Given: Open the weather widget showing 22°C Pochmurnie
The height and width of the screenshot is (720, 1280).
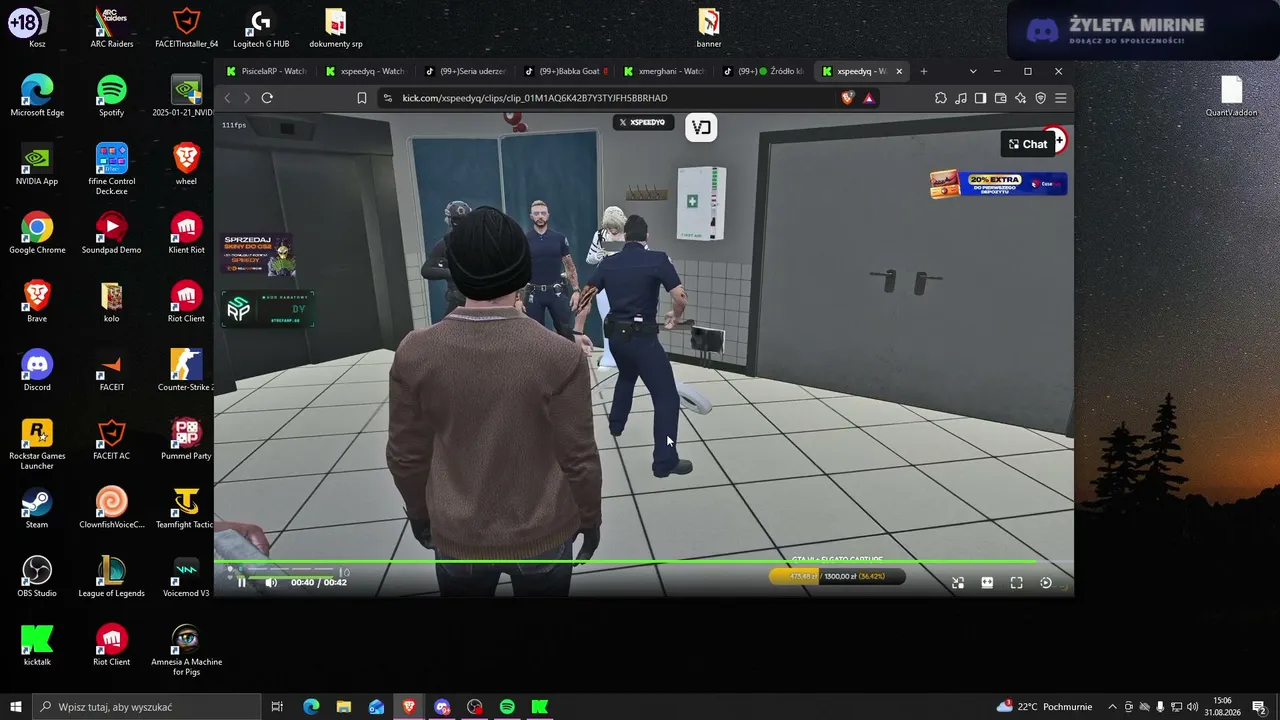Looking at the screenshot, I should (x=1044, y=707).
